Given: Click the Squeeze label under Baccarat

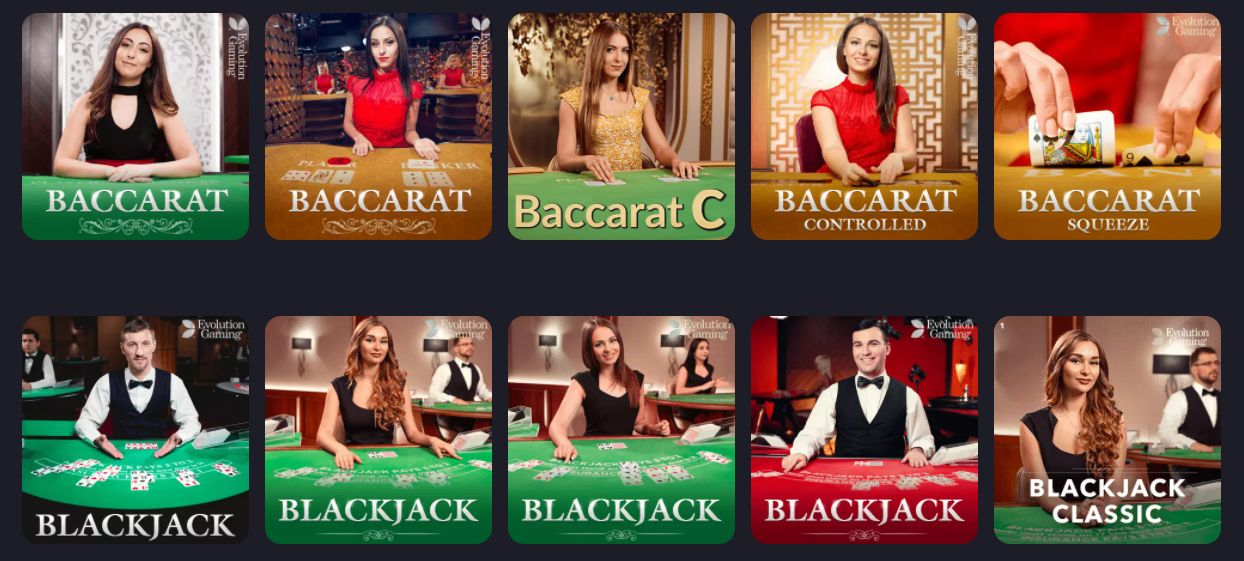Looking at the screenshot, I should [1108, 224].
